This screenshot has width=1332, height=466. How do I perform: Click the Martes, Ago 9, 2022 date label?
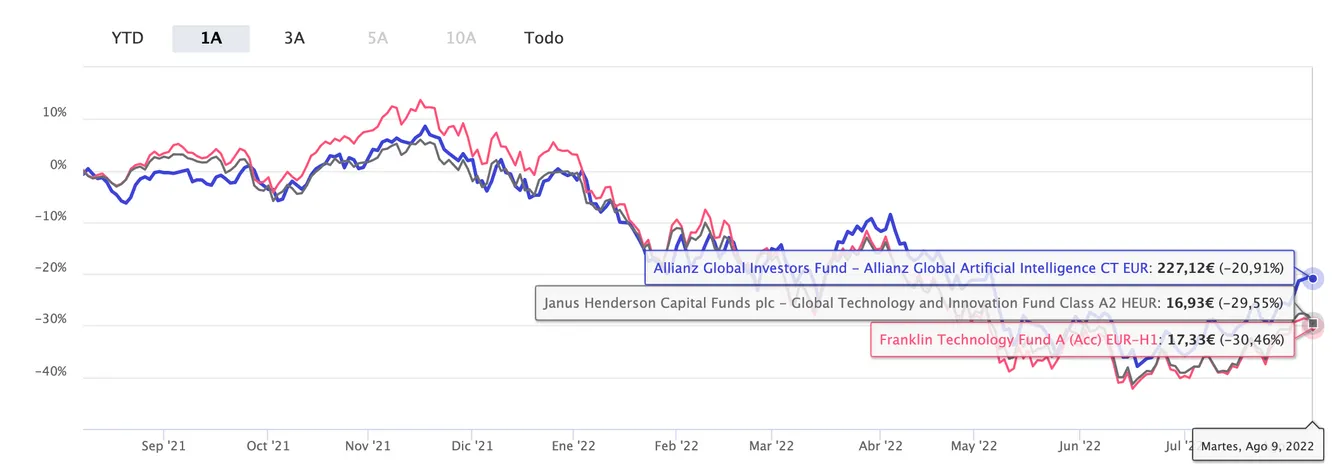1260,444
